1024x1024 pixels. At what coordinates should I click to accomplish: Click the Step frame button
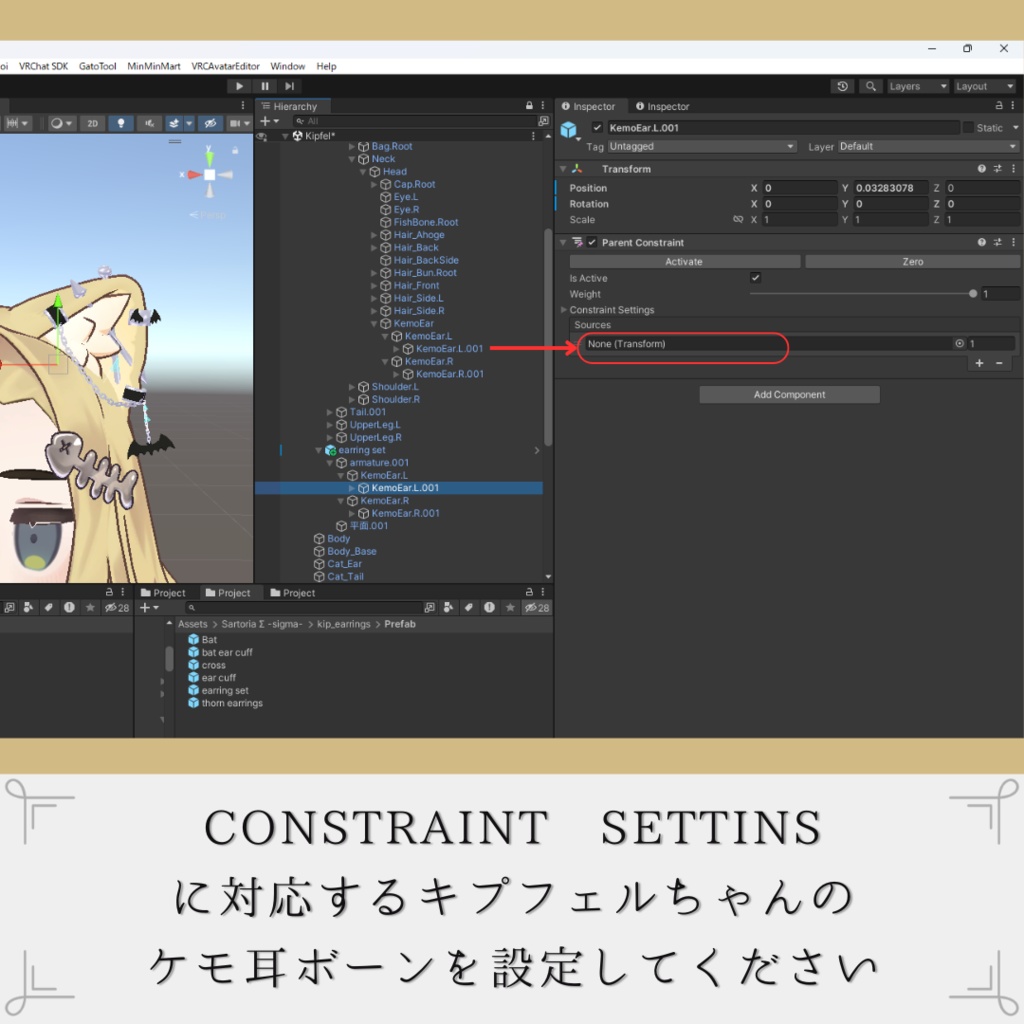tap(289, 86)
